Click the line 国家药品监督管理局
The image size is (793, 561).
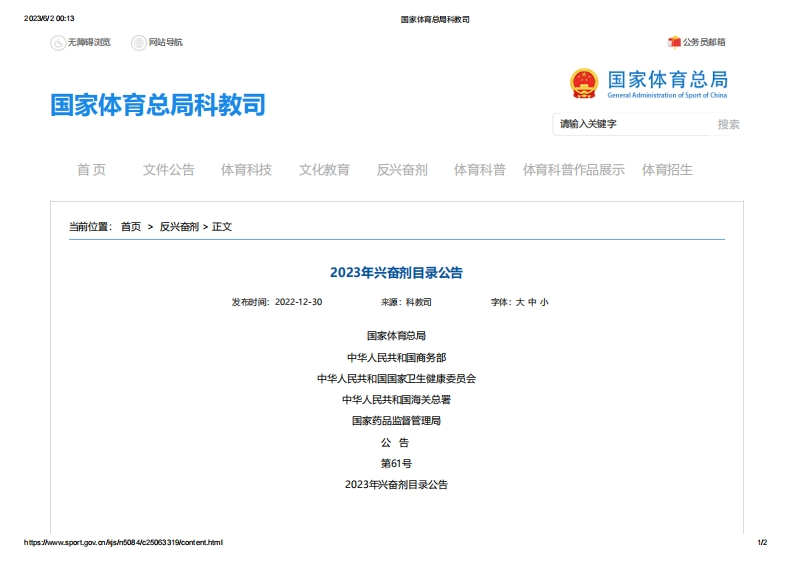pos(396,421)
